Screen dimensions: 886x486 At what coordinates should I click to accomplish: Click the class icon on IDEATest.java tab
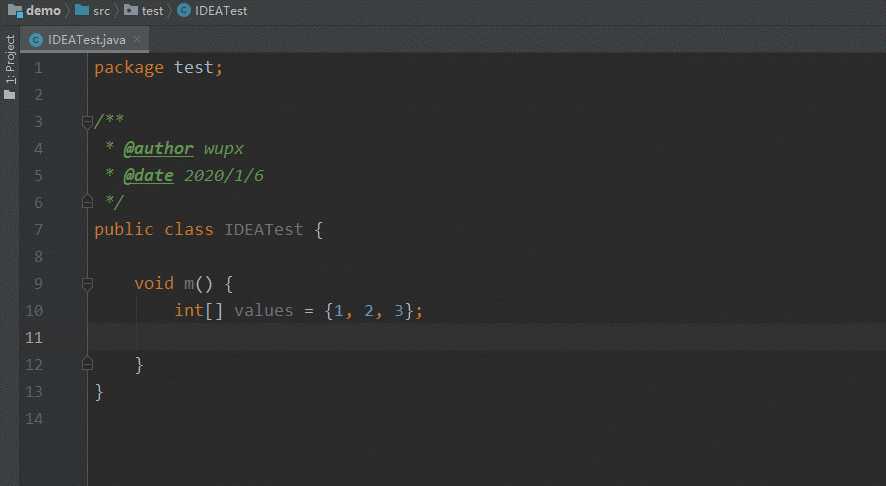click(36, 40)
